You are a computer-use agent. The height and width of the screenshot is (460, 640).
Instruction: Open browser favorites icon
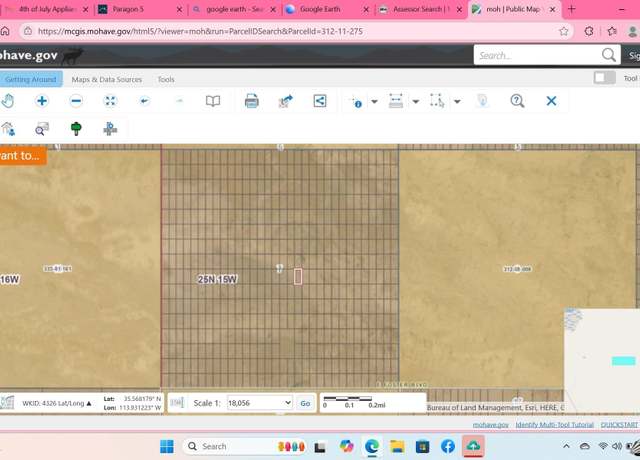[612, 31]
